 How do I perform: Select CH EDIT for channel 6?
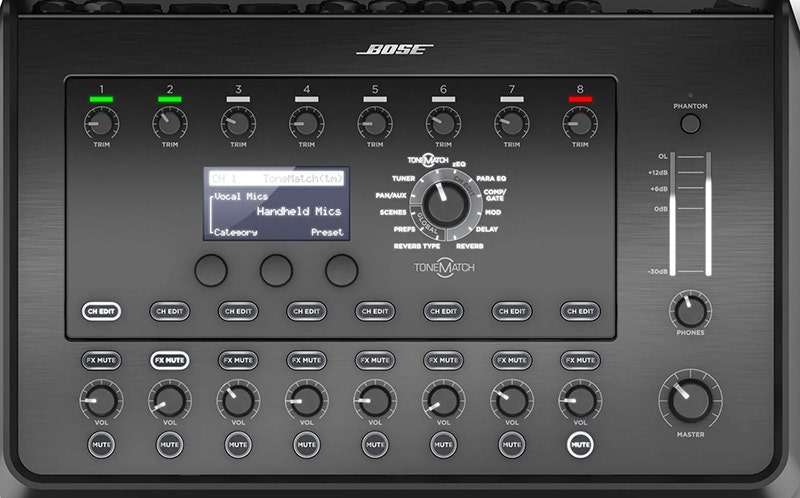coord(443,311)
